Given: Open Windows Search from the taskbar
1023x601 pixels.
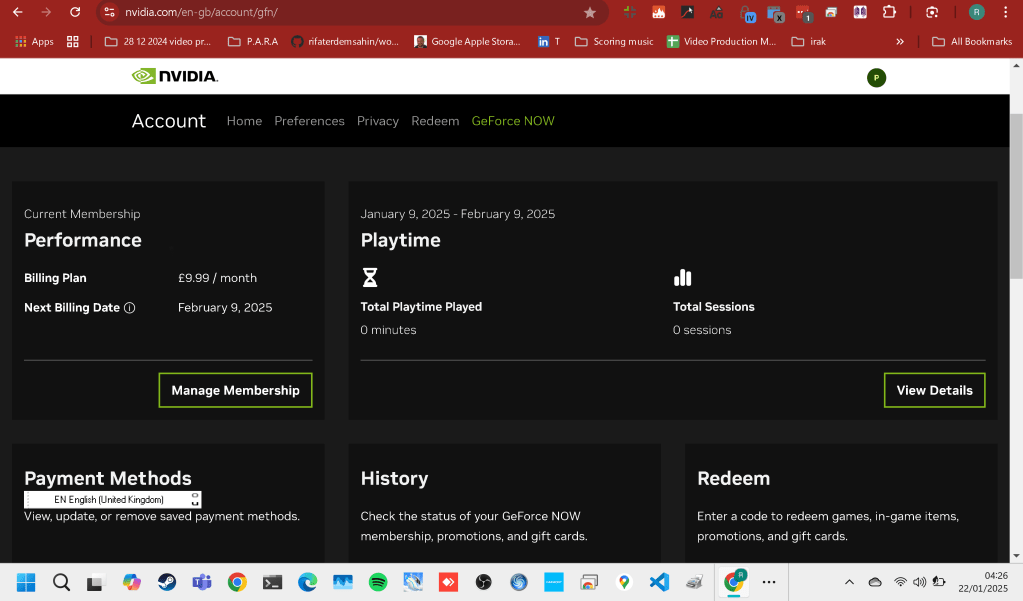Looking at the screenshot, I should tap(61, 581).
